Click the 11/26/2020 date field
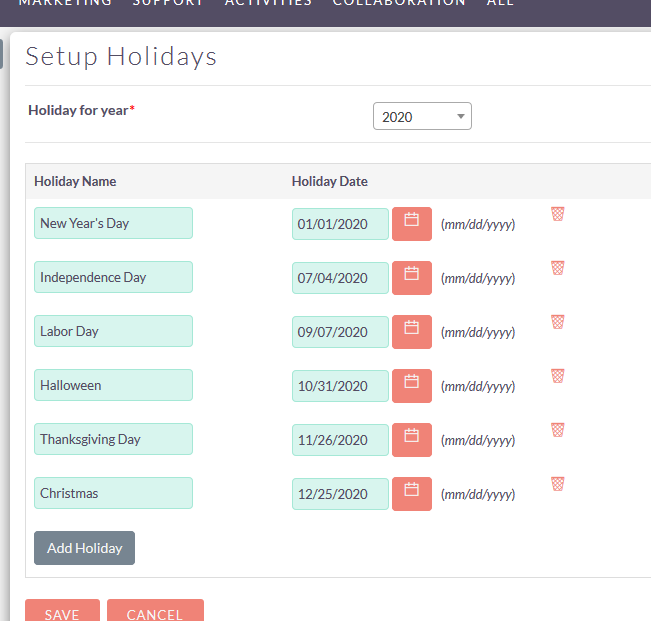Image resolution: width=651 pixels, height=621 pixels. point(340,440)
